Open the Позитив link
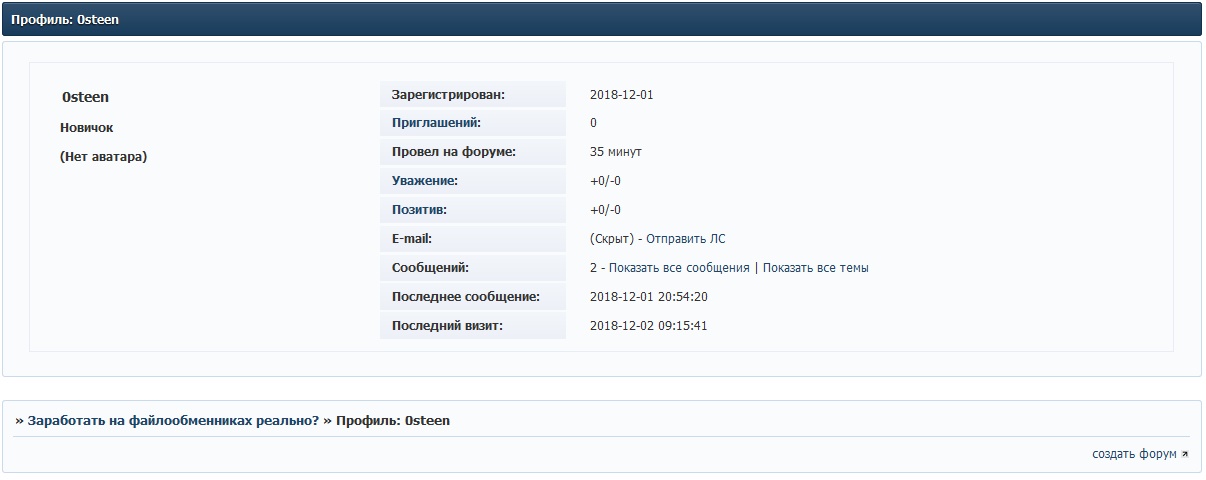Viewport: 1206px width, 480px height. (x=419, y=210)
